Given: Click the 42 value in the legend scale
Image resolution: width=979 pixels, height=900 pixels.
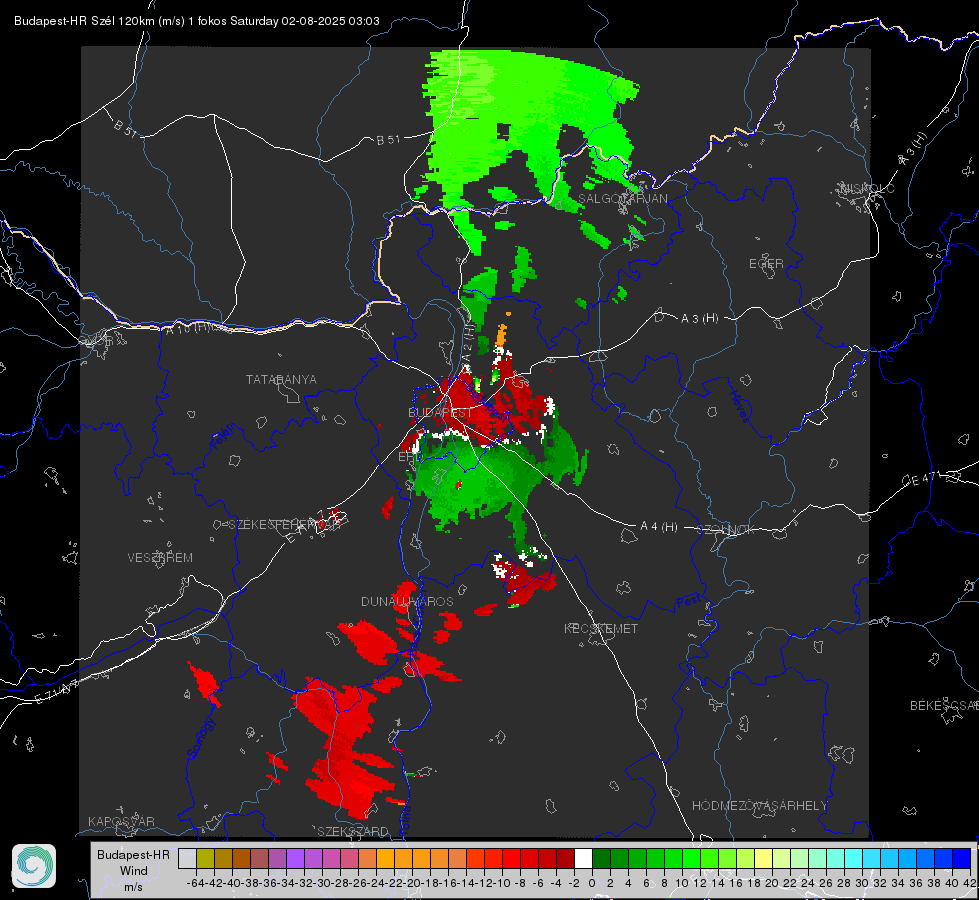Looking at the screenshot, I should (x=970, y=883).
